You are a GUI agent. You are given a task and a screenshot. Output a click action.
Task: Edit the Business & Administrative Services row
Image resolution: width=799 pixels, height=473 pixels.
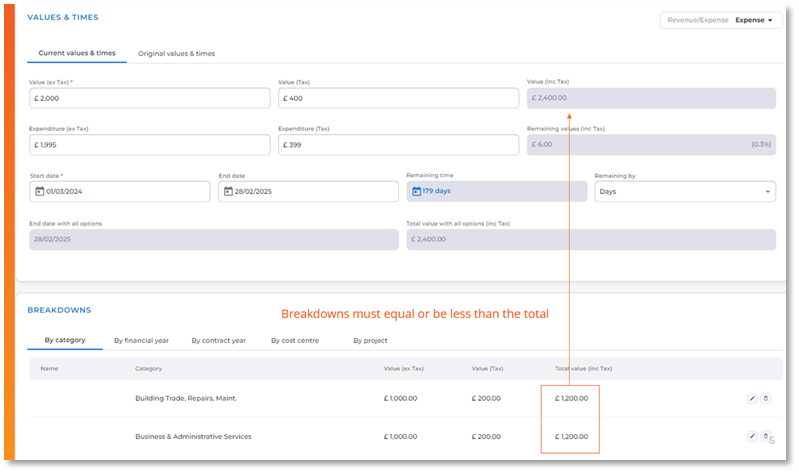[x=752, y=436]
